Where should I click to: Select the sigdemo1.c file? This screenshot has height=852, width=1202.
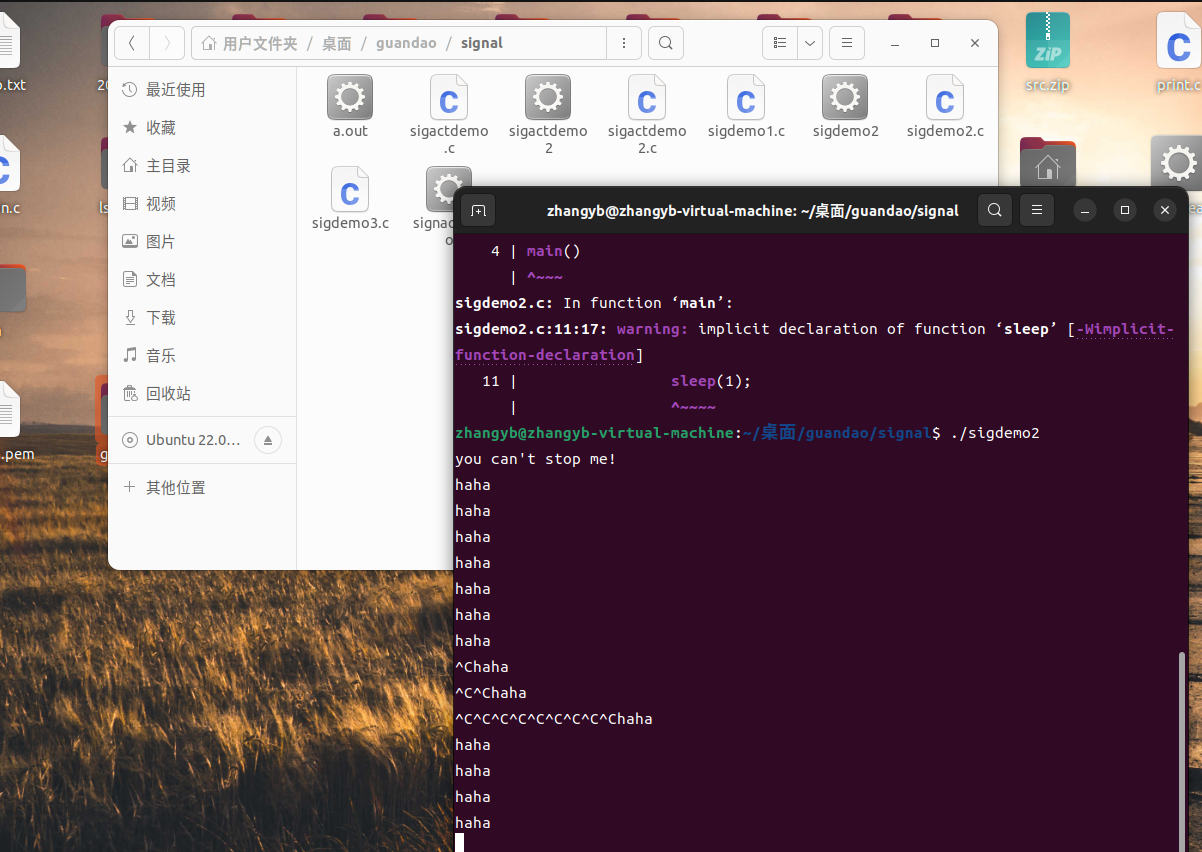(x=746, y=106)
